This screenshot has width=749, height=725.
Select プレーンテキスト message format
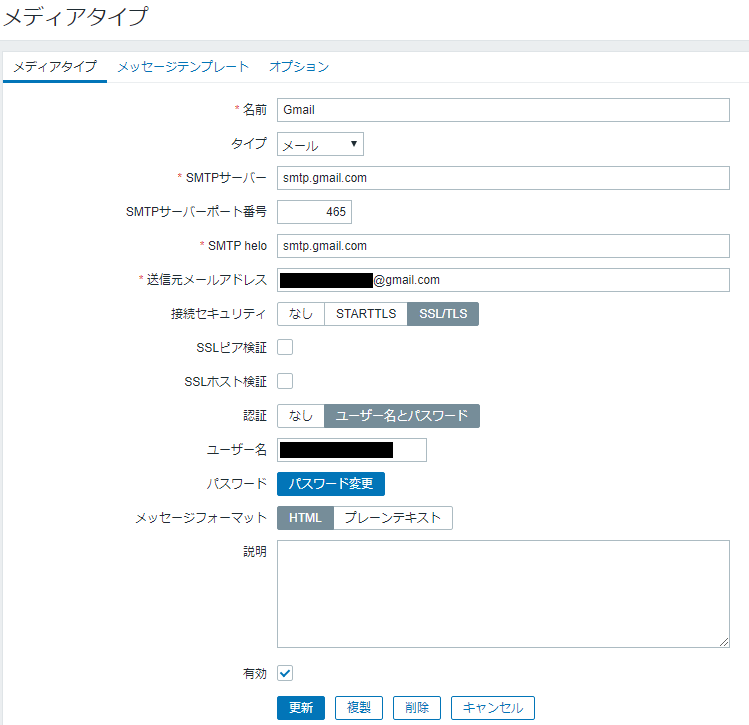pos(393,518)
